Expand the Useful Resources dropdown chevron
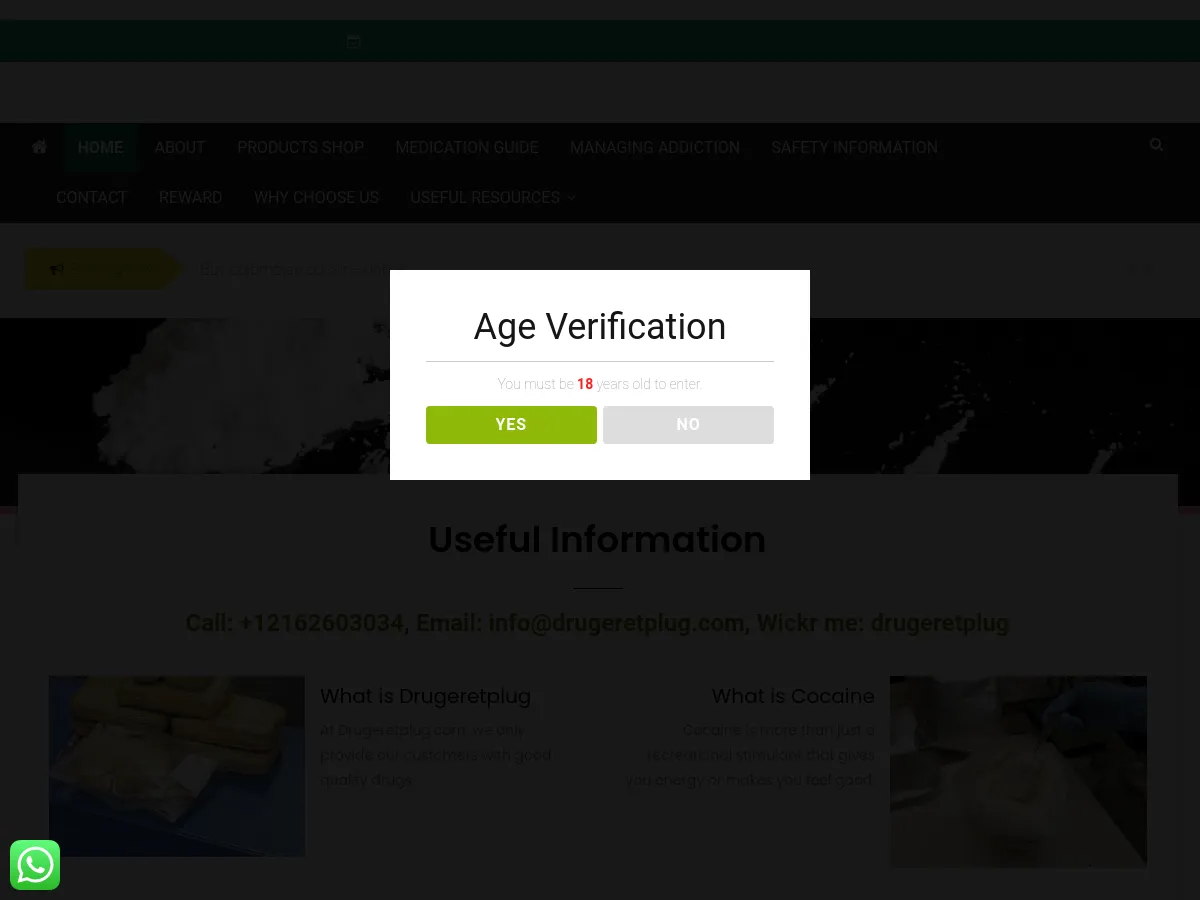The height and width of the screenshot is (900, 1200). coord(572,198)
